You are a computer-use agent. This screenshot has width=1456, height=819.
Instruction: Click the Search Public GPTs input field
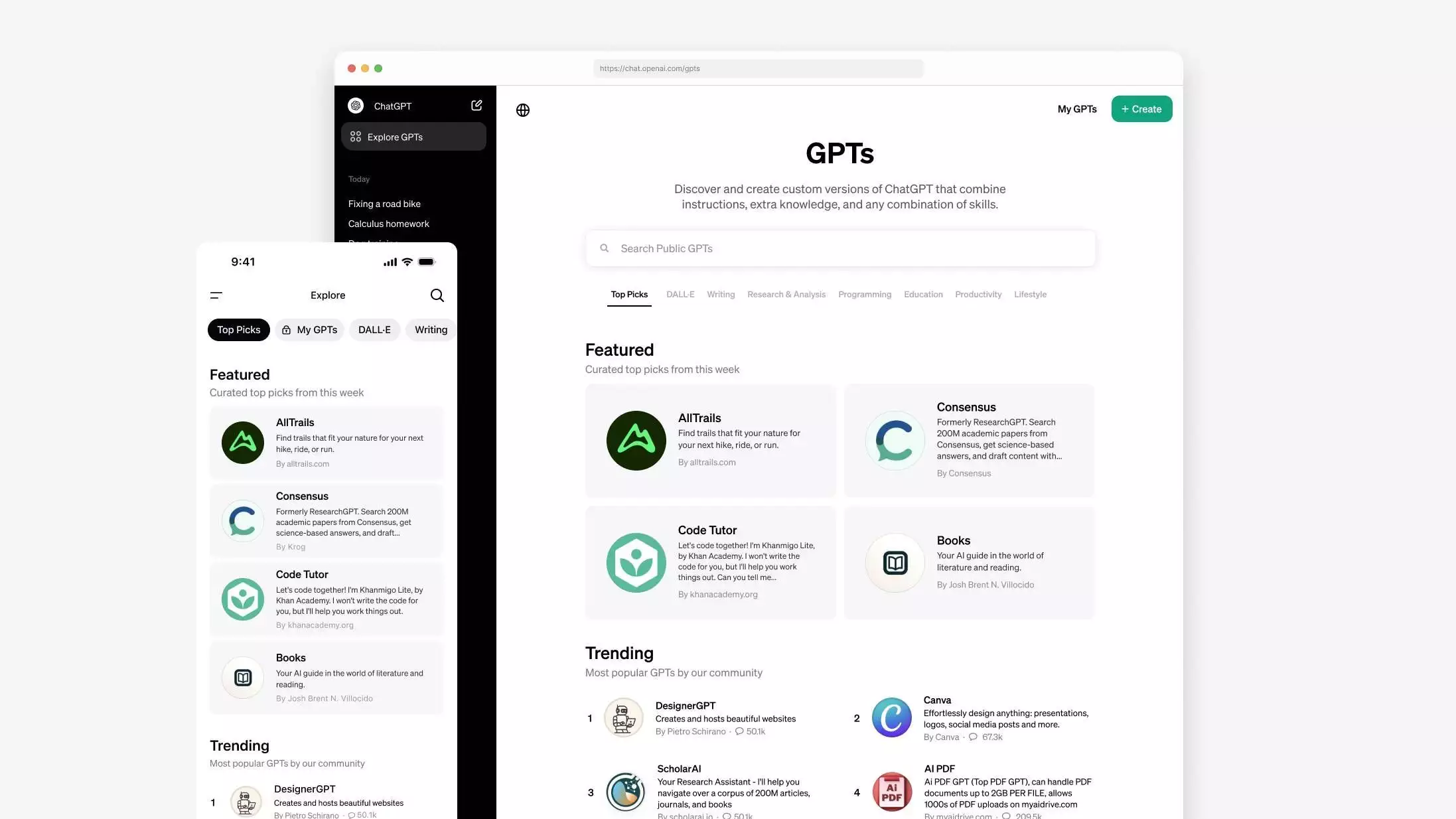(x=839, y=248)
